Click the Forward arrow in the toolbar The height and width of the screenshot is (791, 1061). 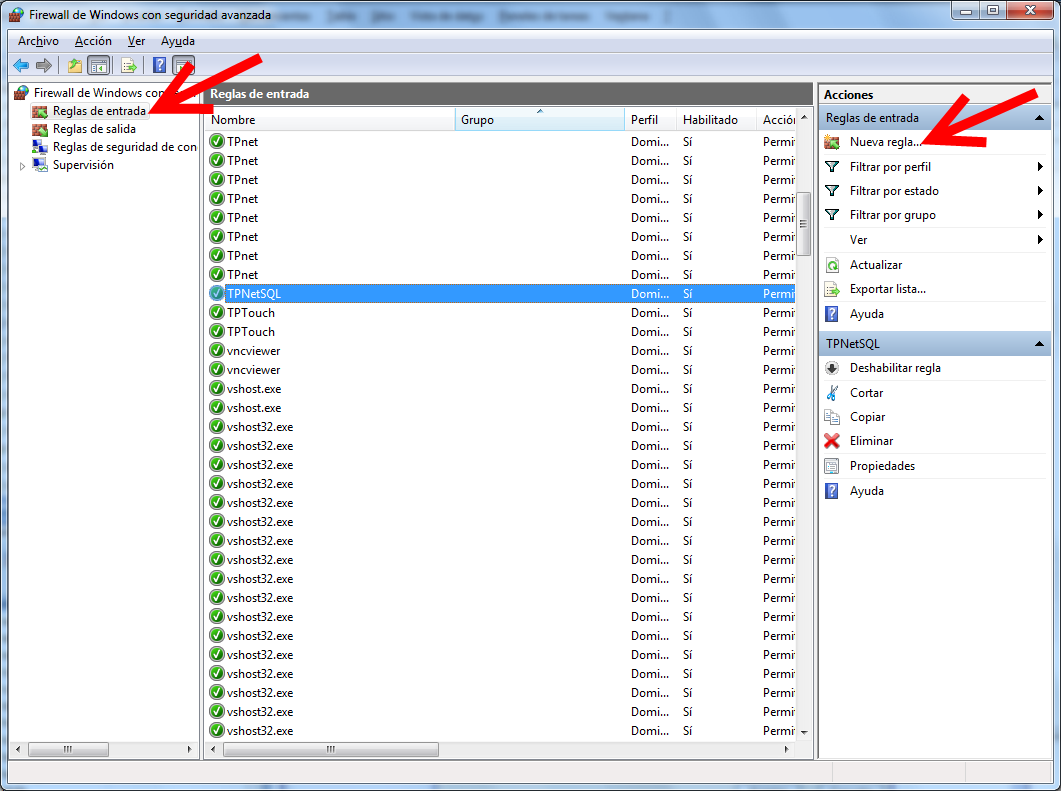pos(44,66)
